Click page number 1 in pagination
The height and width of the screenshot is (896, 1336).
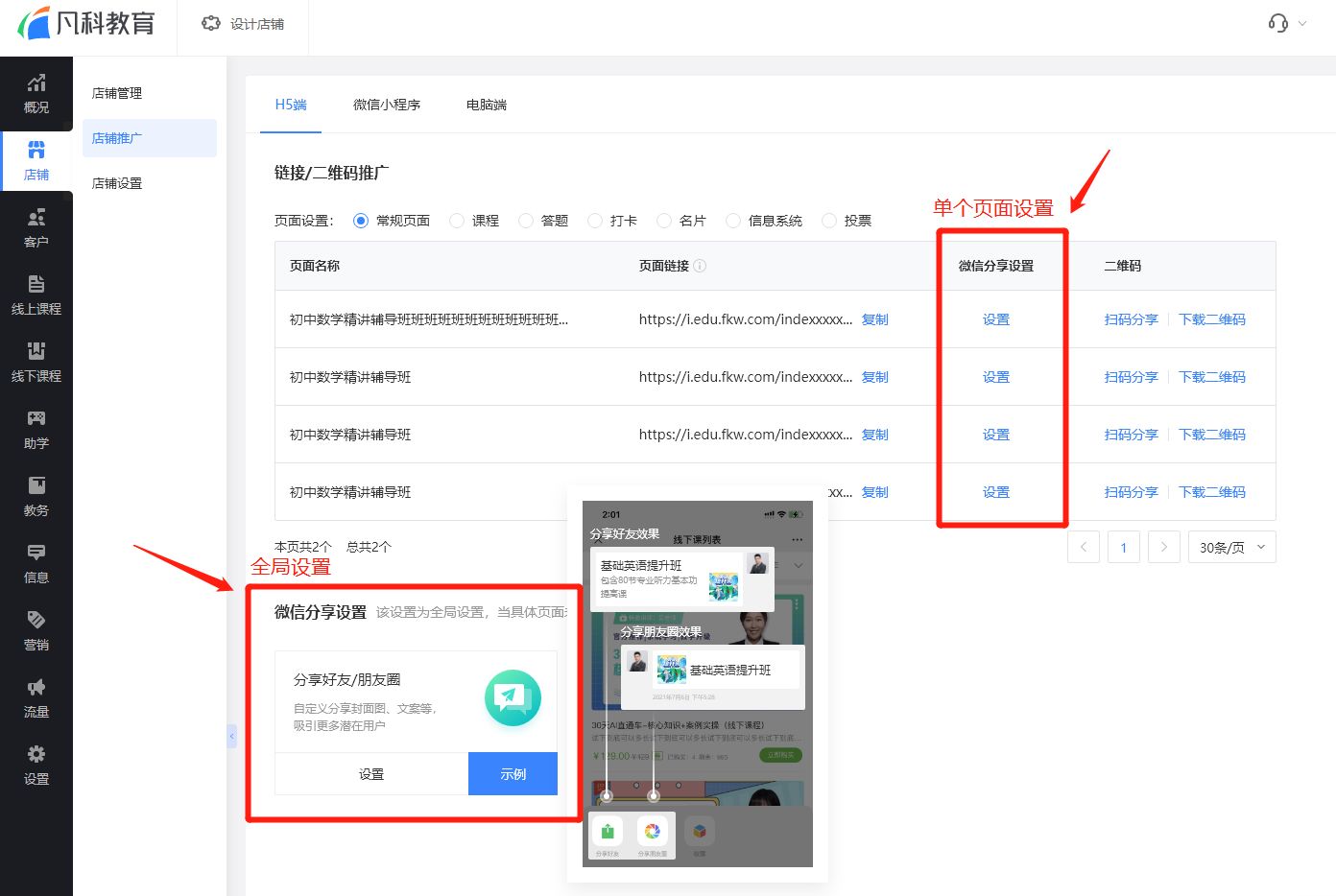(x=1124, y=547)
